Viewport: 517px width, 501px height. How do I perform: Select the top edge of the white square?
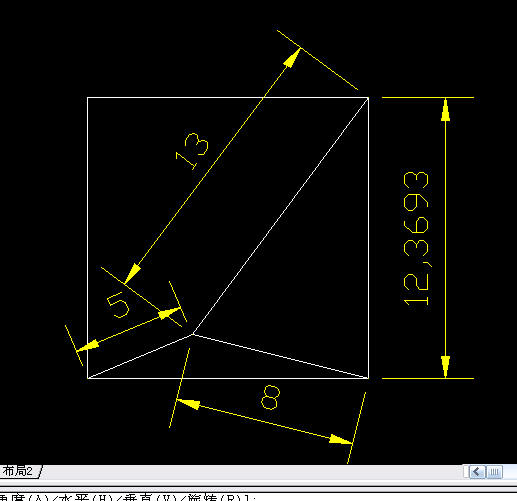click(x=228, y=97)
